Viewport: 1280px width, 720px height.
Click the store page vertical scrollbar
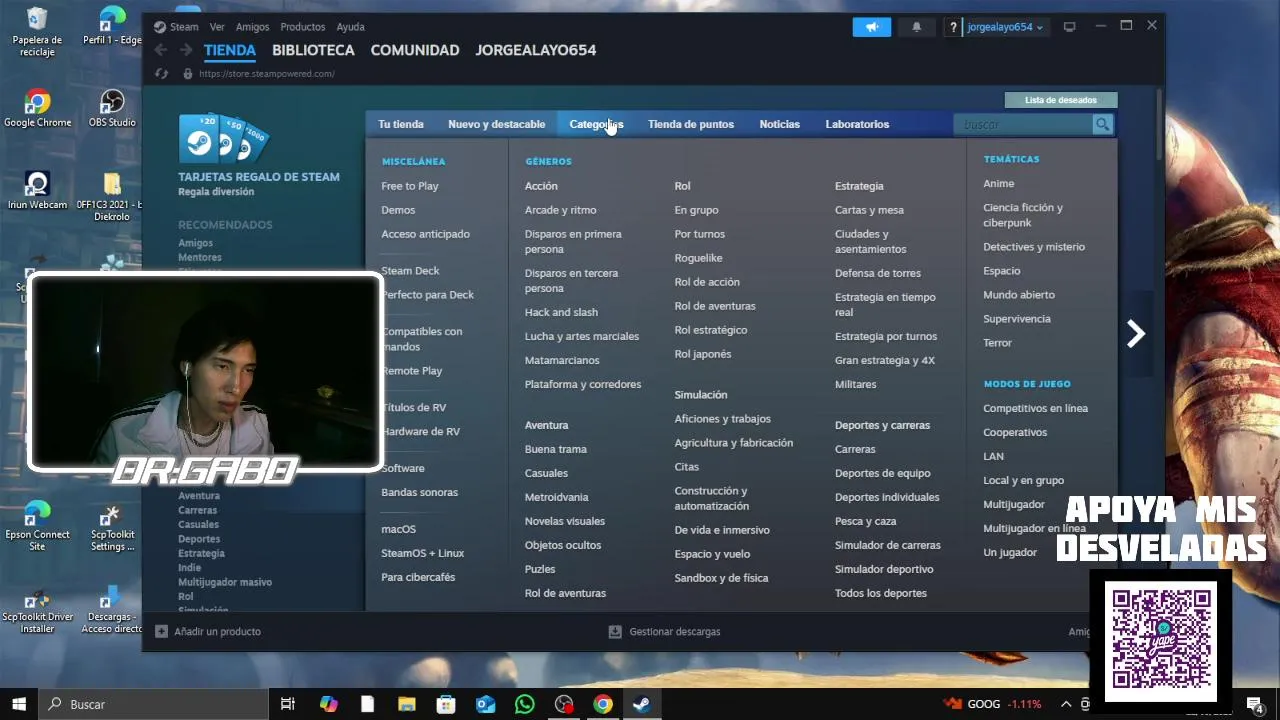point(1159,125)
